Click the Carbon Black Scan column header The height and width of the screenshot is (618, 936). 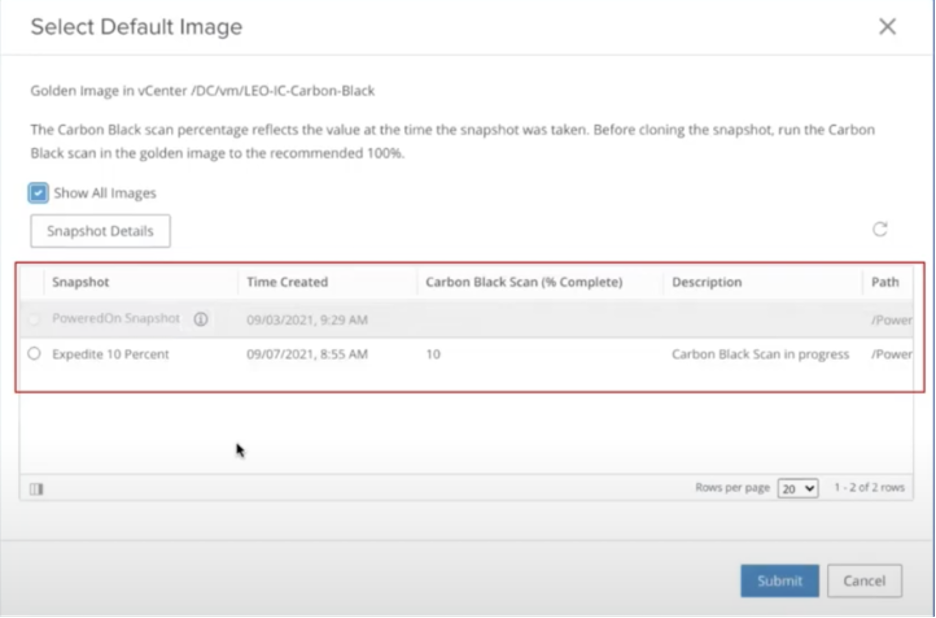523,282
